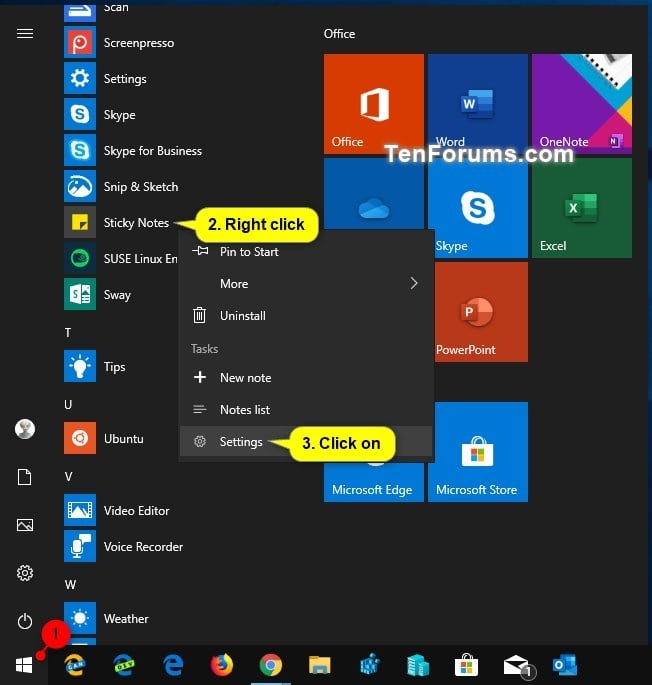Select Pin to Start in context menu
Image resolution: width=652 pixels, height=685 pixels.
tap(306, 252)
